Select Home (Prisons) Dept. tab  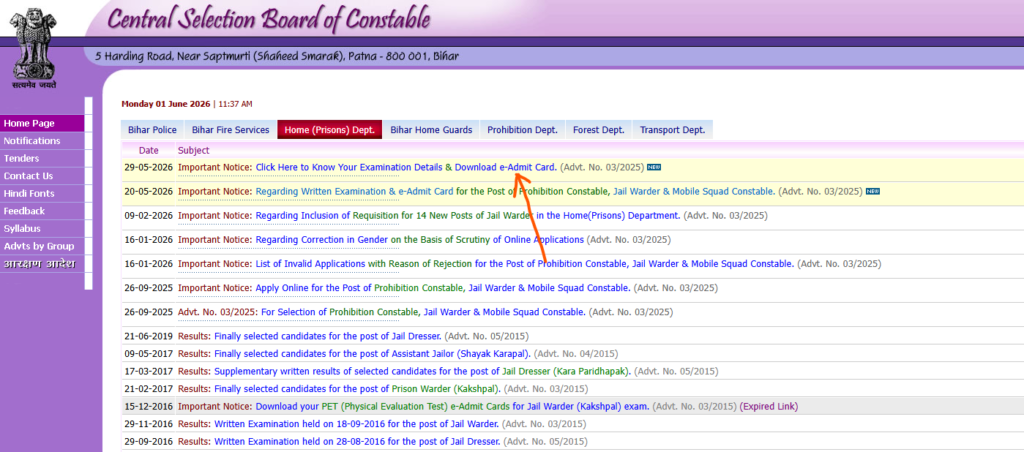pyautogui.click(x=330, y=130)
